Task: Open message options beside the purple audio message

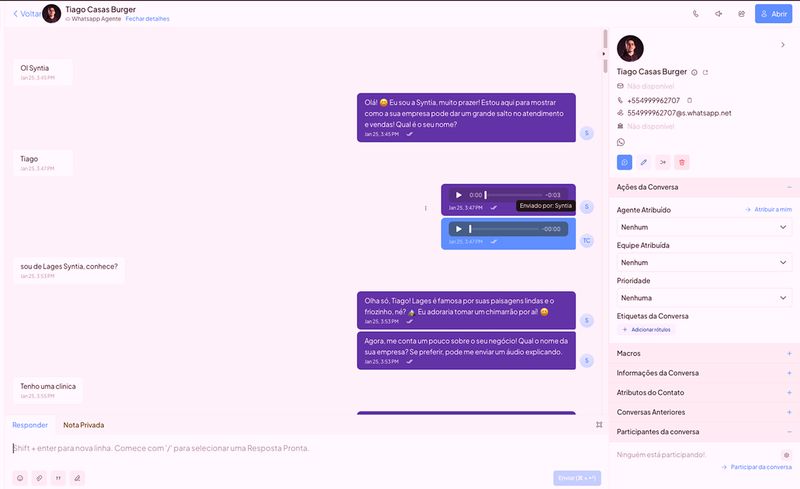Action: click(426, 208)
